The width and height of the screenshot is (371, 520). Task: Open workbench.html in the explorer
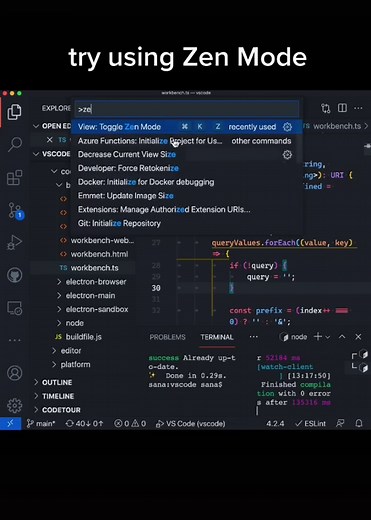click(99, 254)
